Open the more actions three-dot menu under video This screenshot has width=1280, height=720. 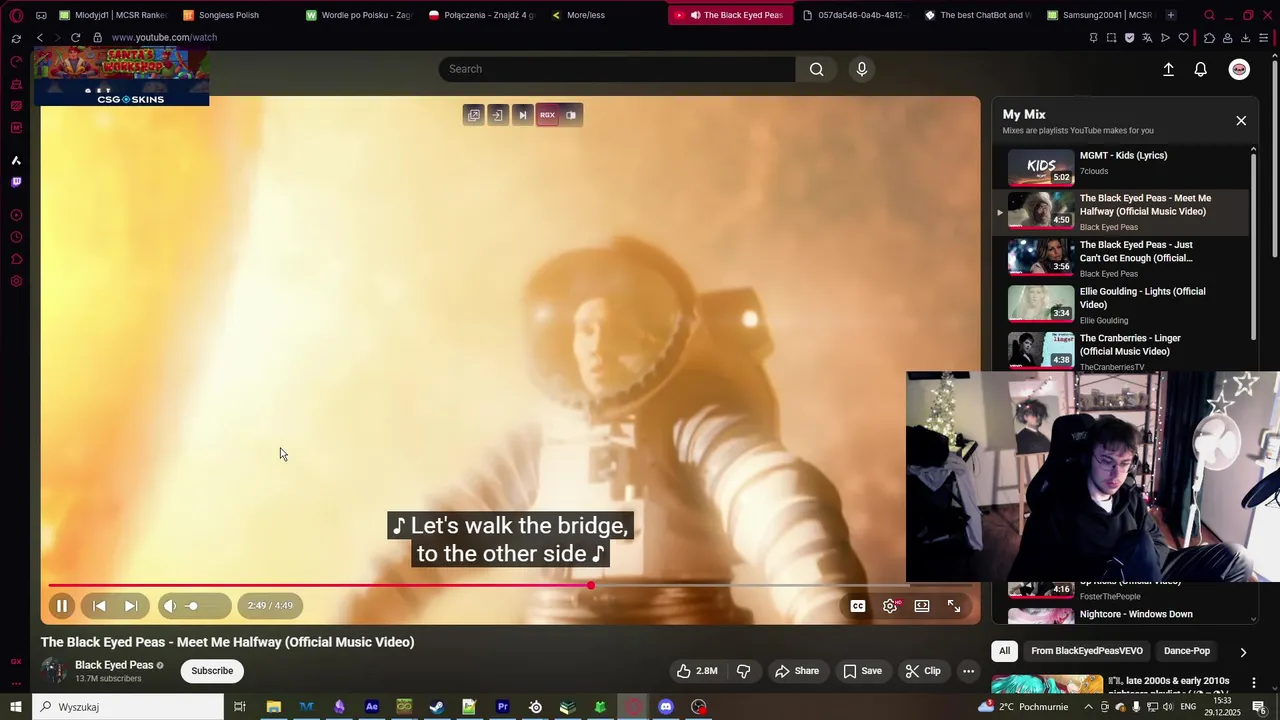tap(968, 671)
